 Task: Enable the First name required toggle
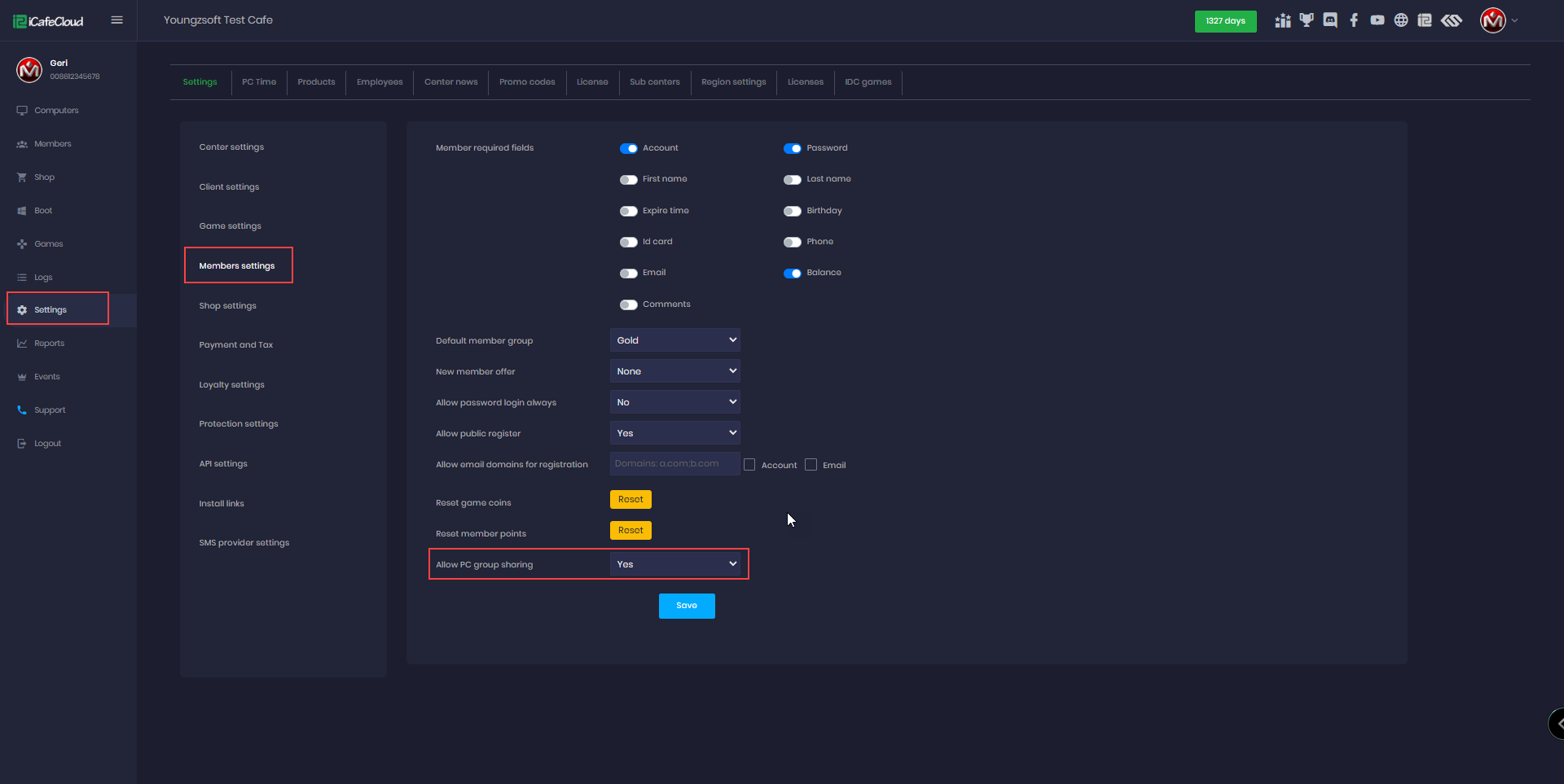(628, 180)
